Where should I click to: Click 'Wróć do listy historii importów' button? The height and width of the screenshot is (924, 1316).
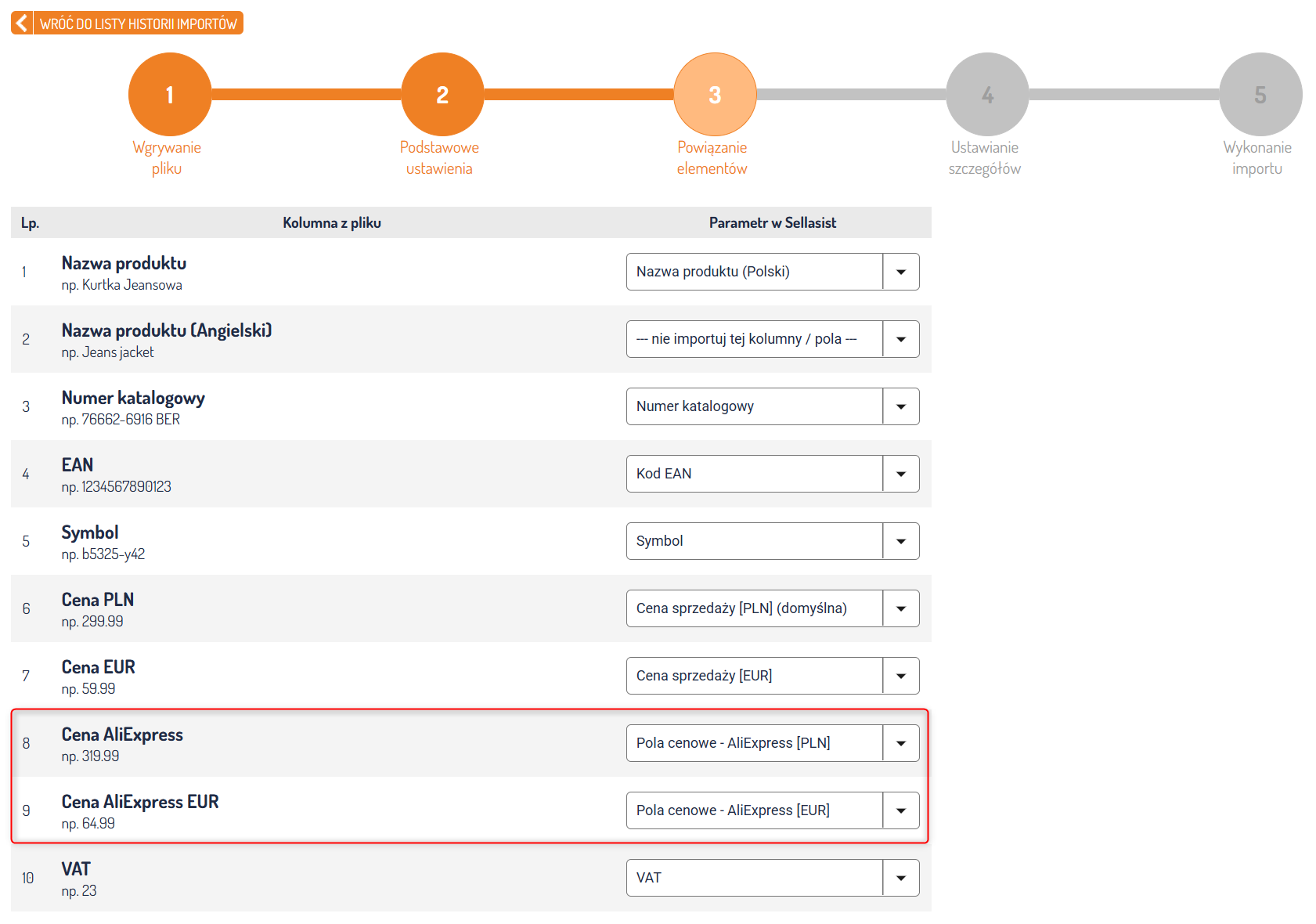click(x=138, y=23)
